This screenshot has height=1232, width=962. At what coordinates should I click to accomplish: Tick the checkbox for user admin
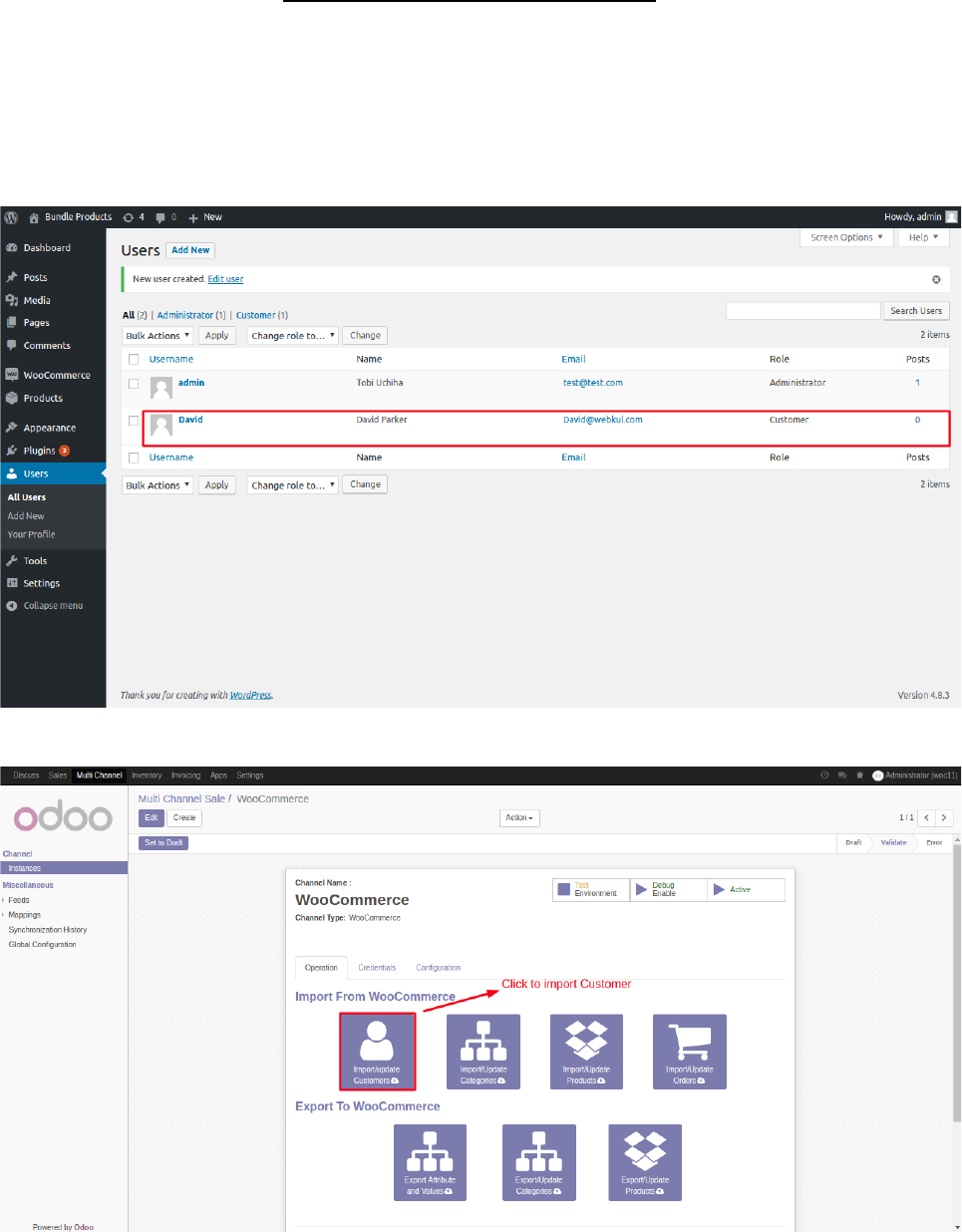pyautogui.click(x=134, y=383)
